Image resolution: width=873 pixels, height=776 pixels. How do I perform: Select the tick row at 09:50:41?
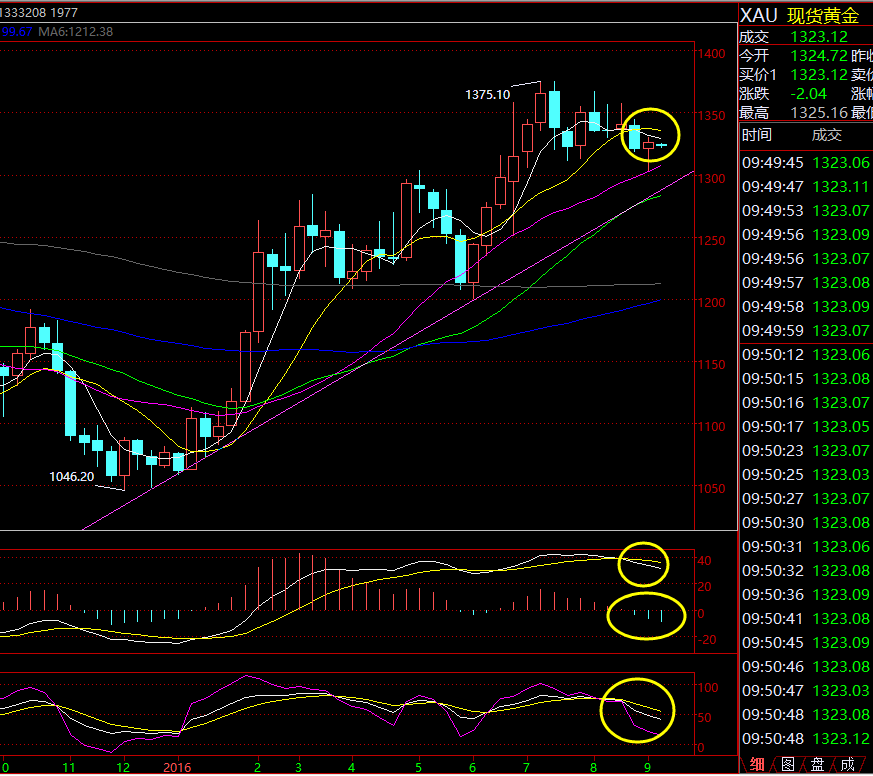coord(806,618)
